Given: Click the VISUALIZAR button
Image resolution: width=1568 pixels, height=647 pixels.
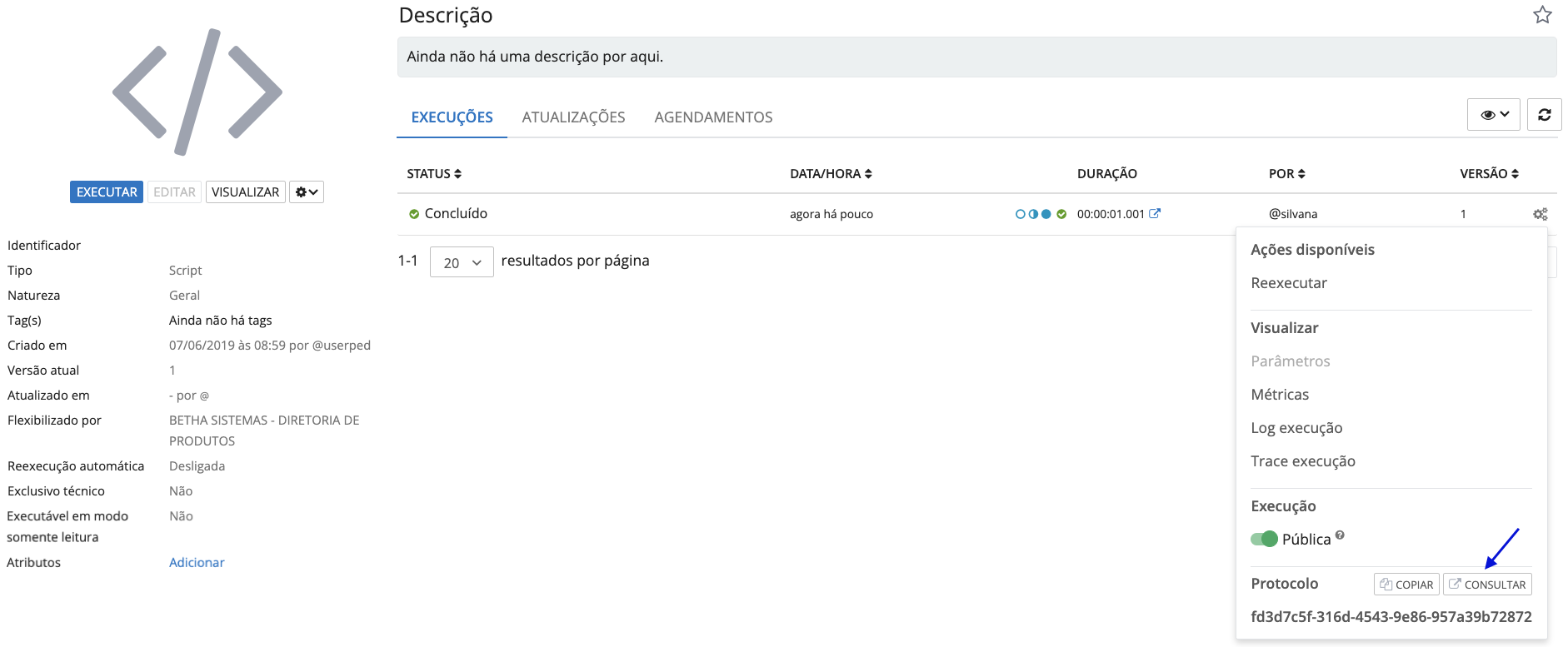Looking at the screenshot, I should [x=246, y=192].
